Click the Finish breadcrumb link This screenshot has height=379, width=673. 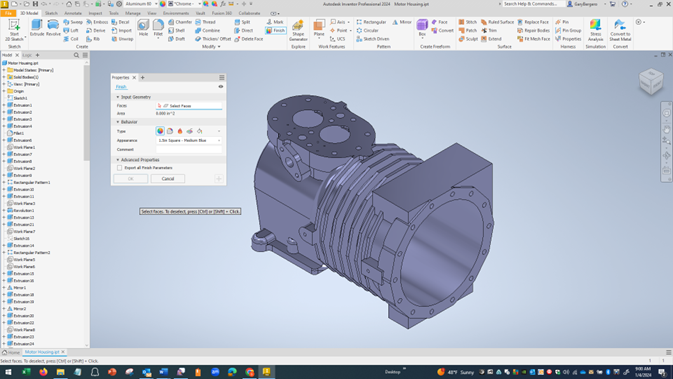121,87
